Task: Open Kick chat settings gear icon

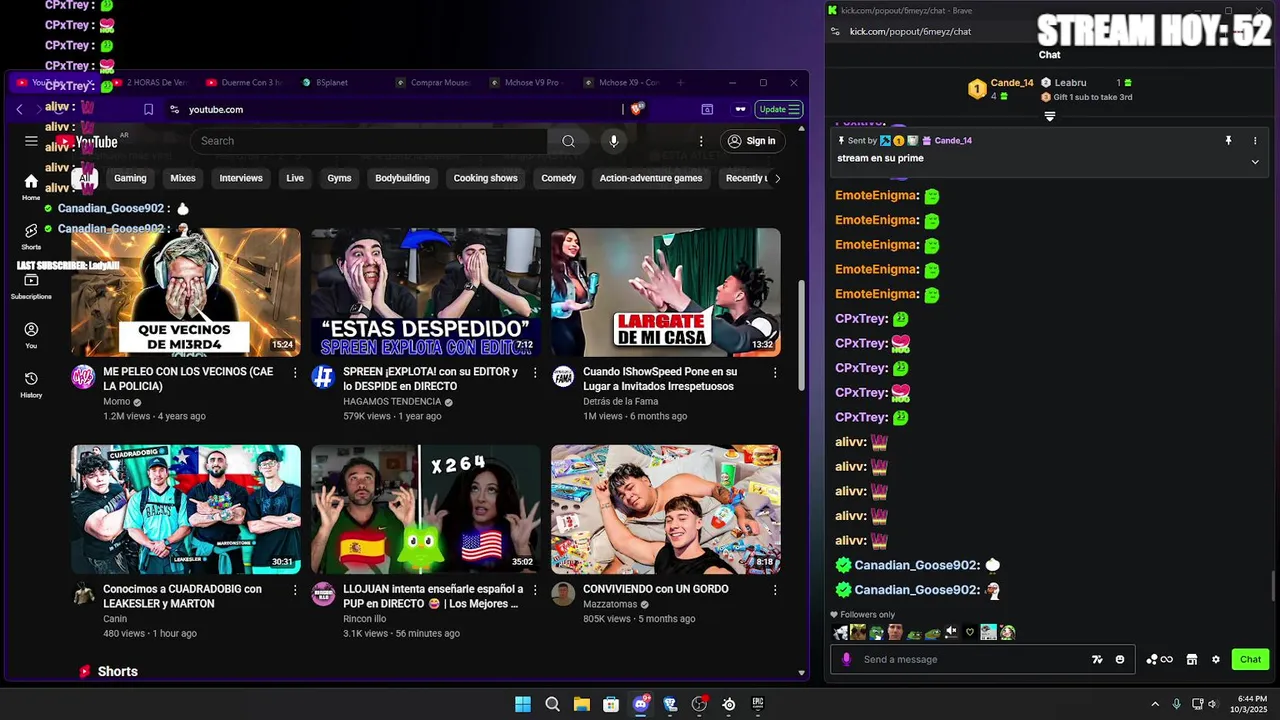Action: (1216, 659)
